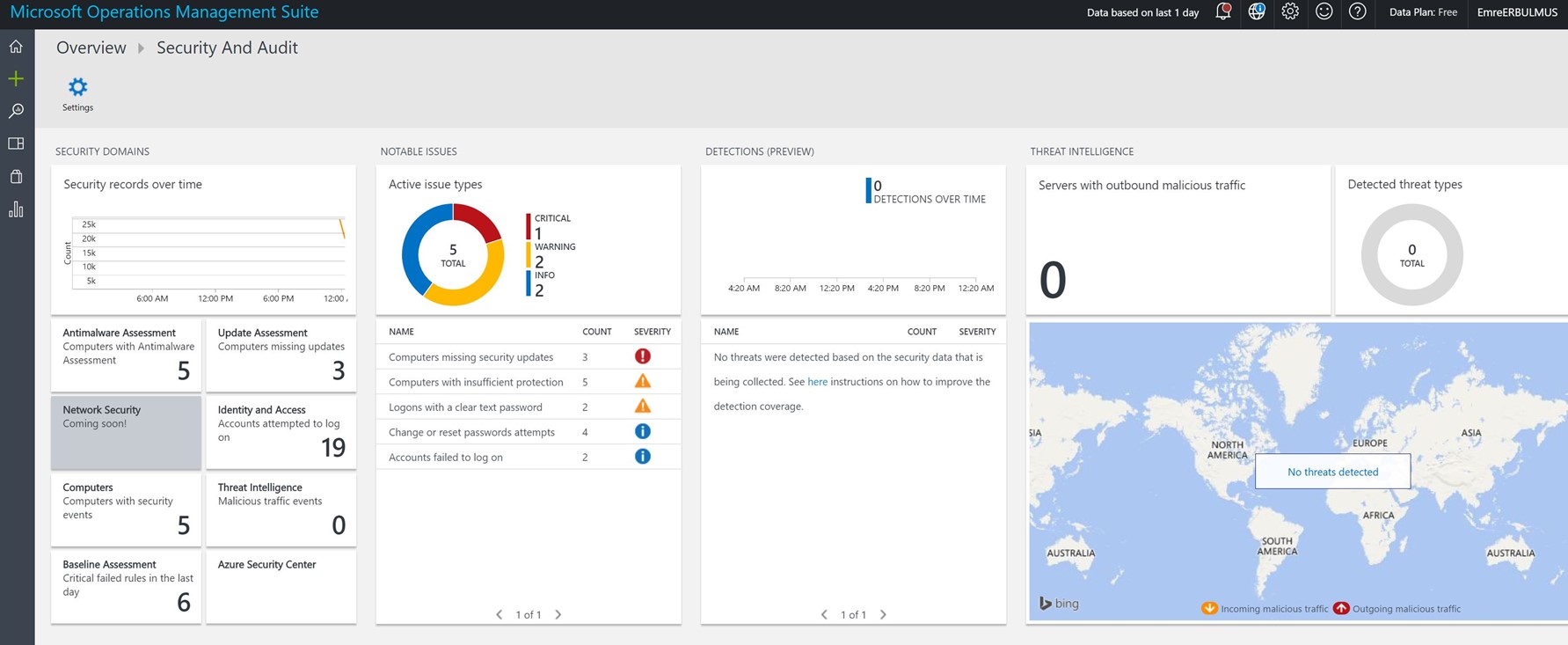
Task: Go to previous page in Detections list
Action: coord(824,614)
